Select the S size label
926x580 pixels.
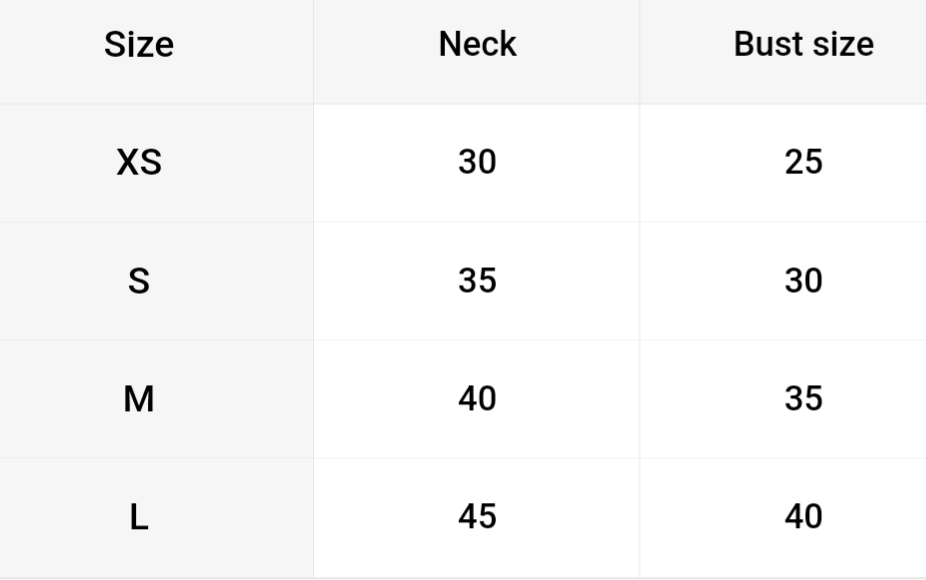click(139, 281)
